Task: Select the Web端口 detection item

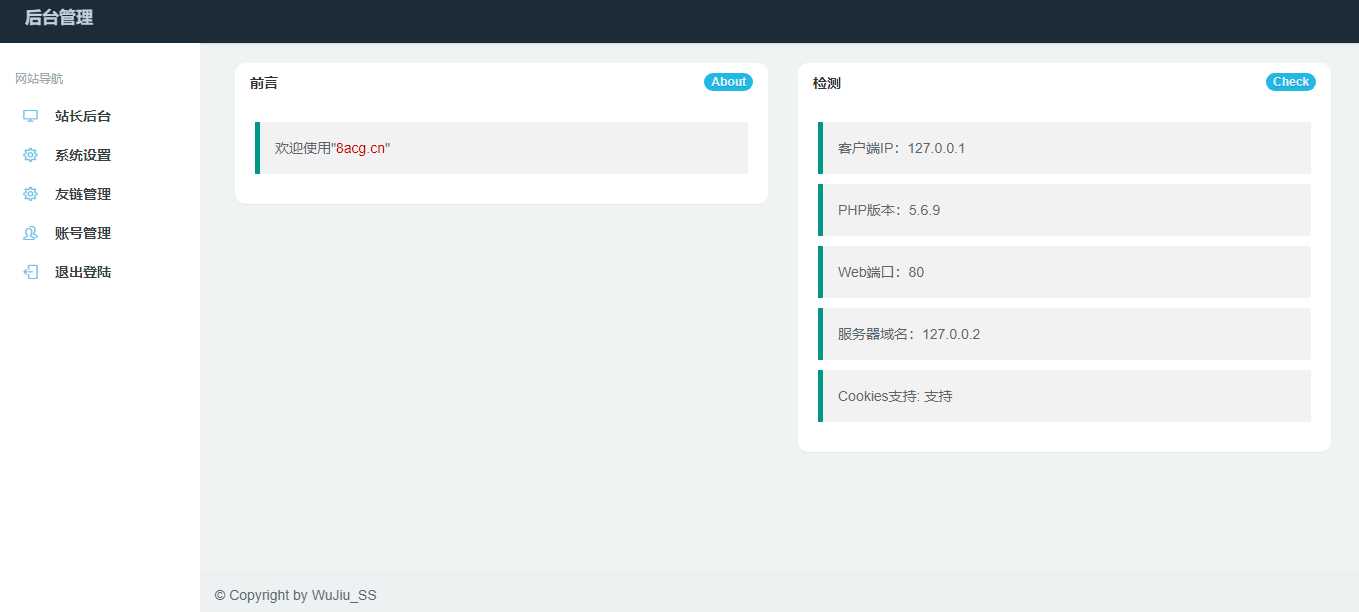Action: [1064, 272]
